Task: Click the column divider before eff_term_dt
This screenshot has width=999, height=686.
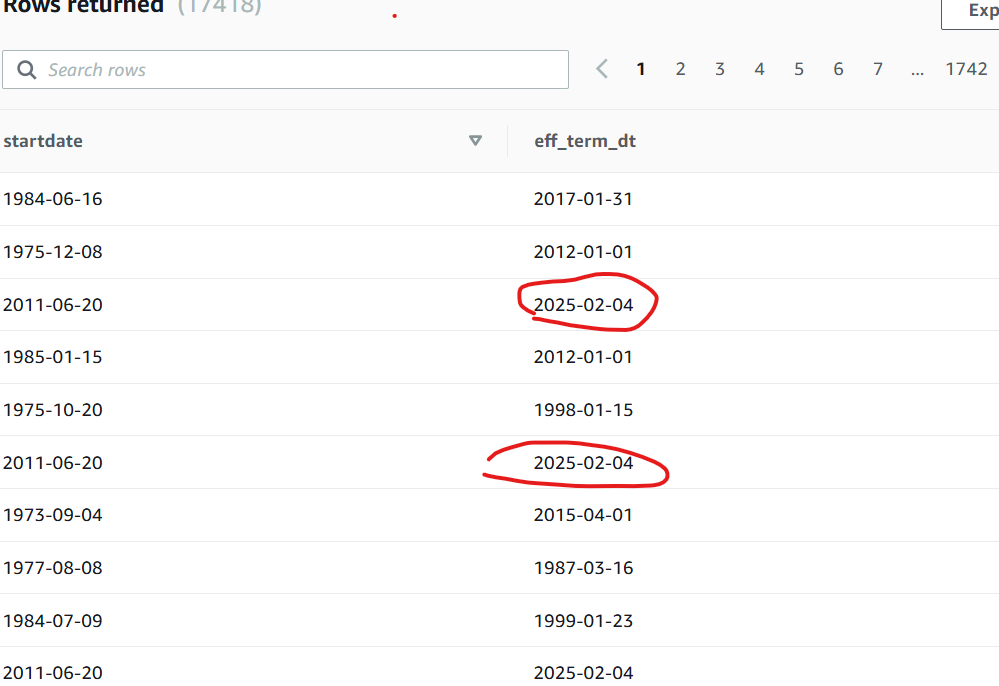Action: coord(507,141)
